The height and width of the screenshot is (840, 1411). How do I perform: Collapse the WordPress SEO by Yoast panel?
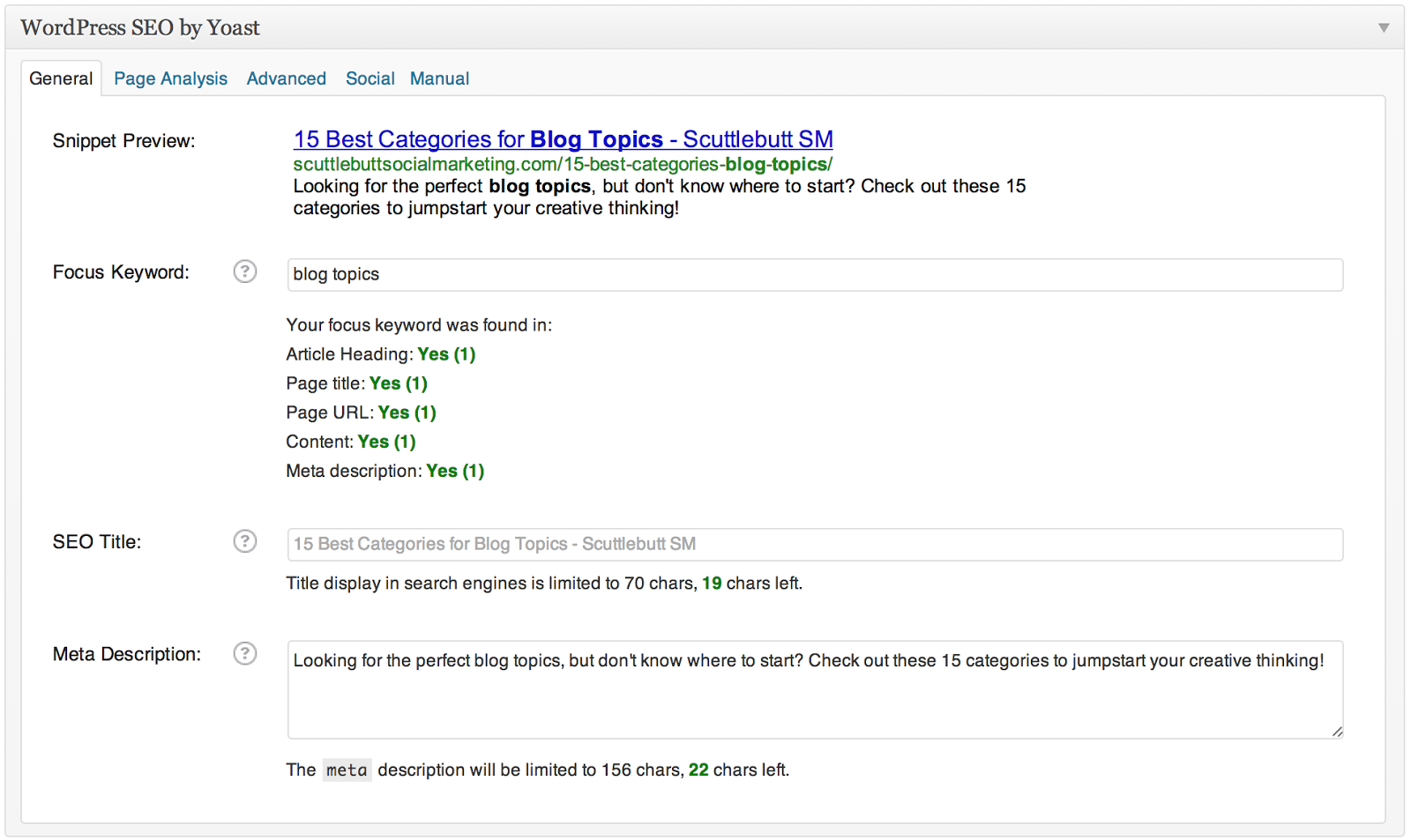click(1384, 28)
